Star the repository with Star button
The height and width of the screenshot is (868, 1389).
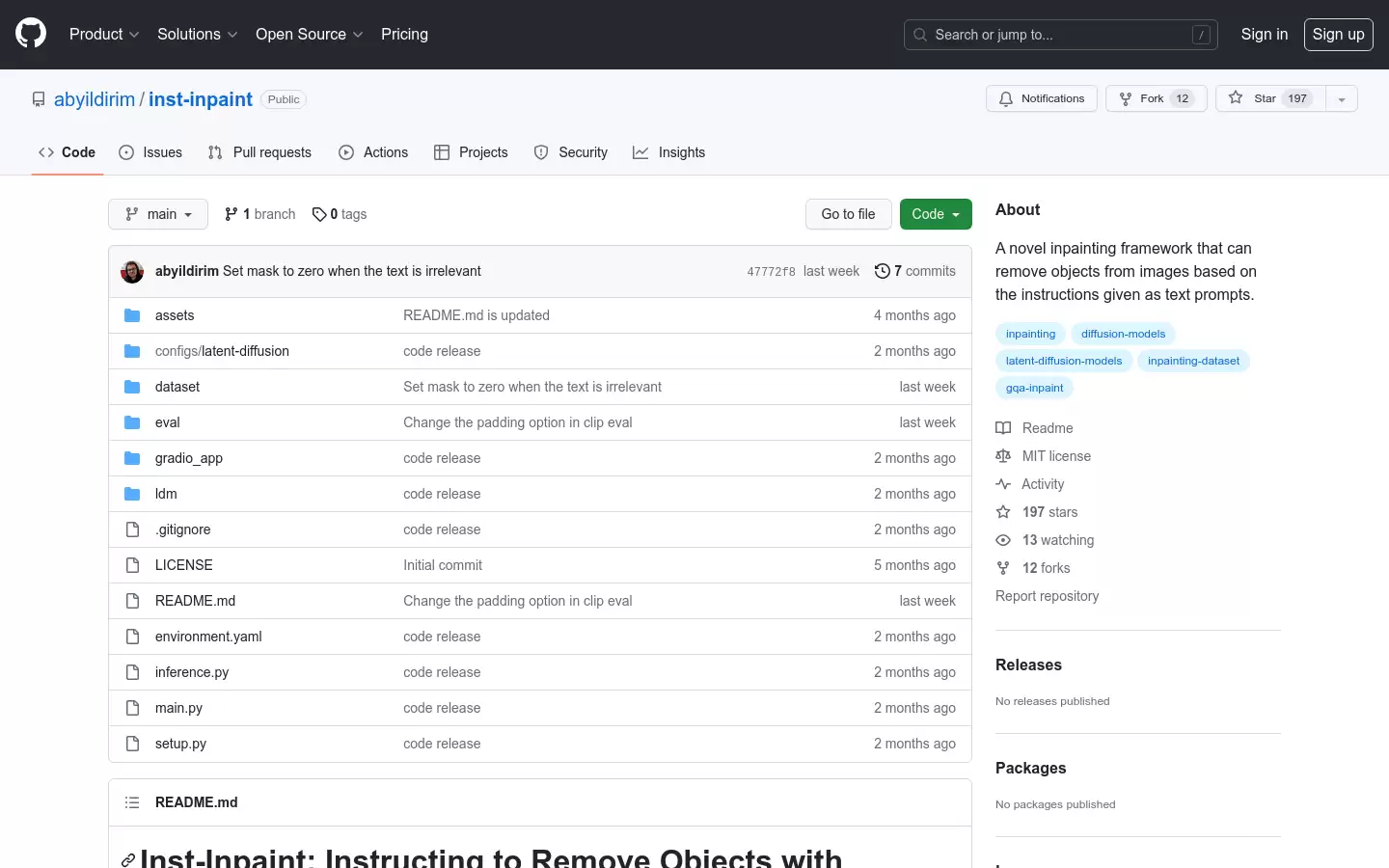1271,98
